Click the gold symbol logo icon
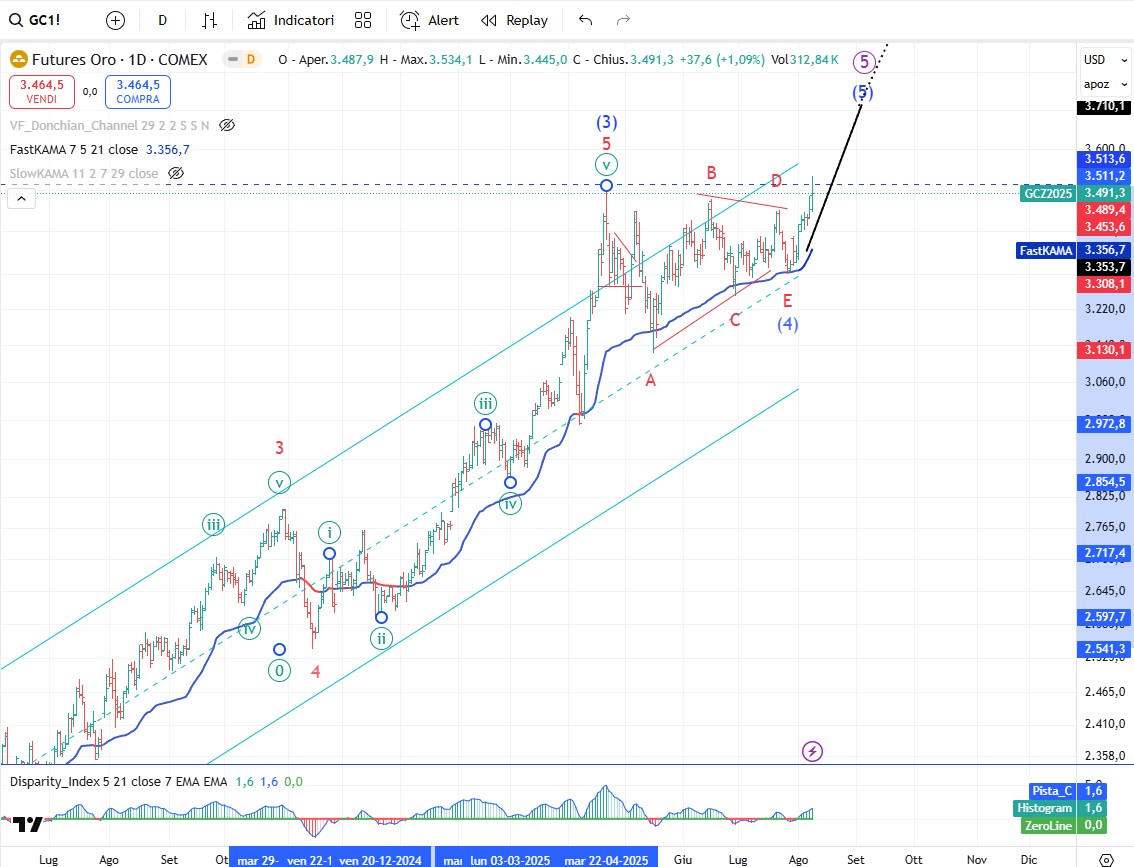Viewport: 1134px width, 867px height. tap(19, 60)
